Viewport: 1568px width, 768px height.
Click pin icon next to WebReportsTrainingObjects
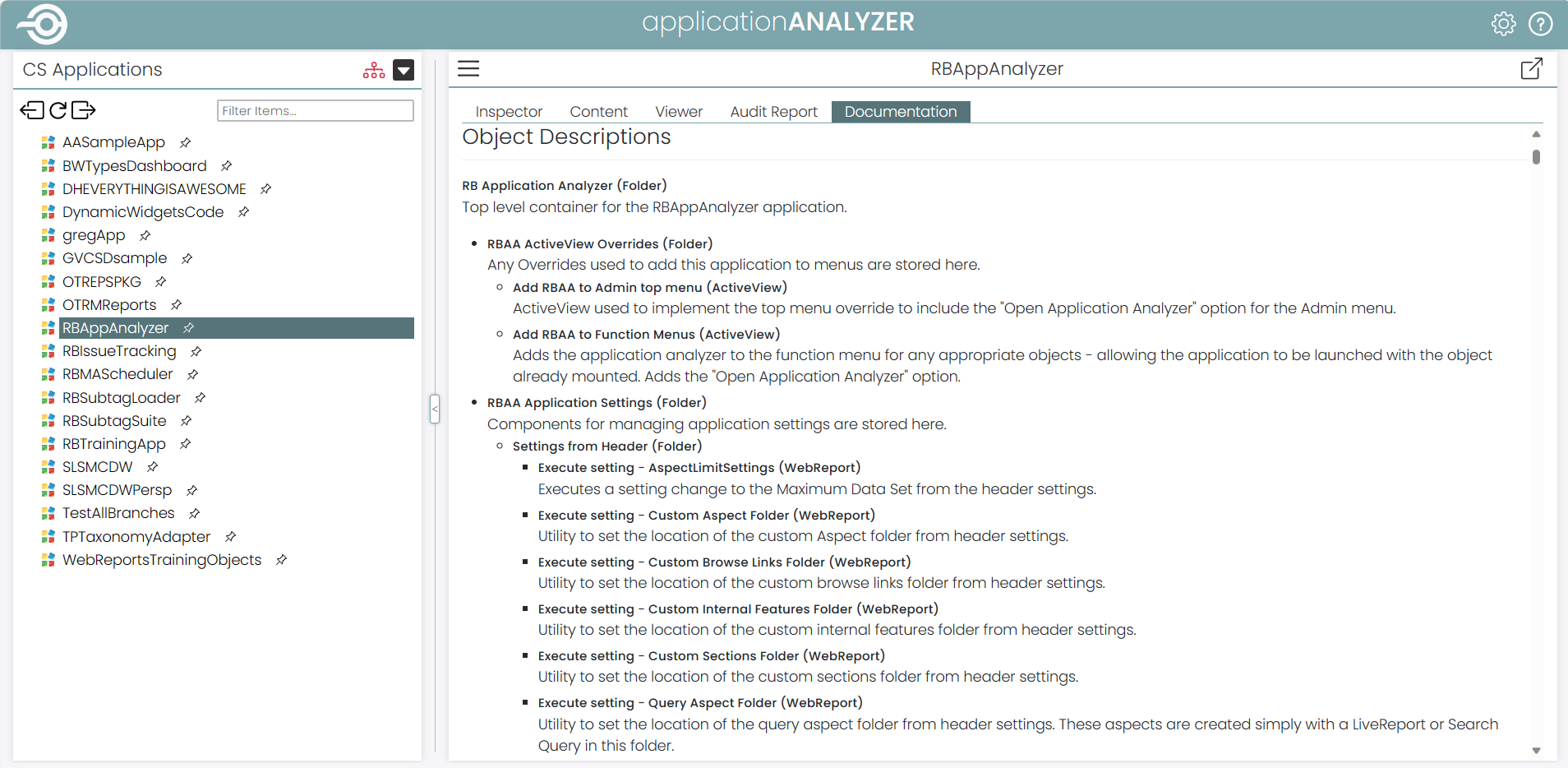282,559
